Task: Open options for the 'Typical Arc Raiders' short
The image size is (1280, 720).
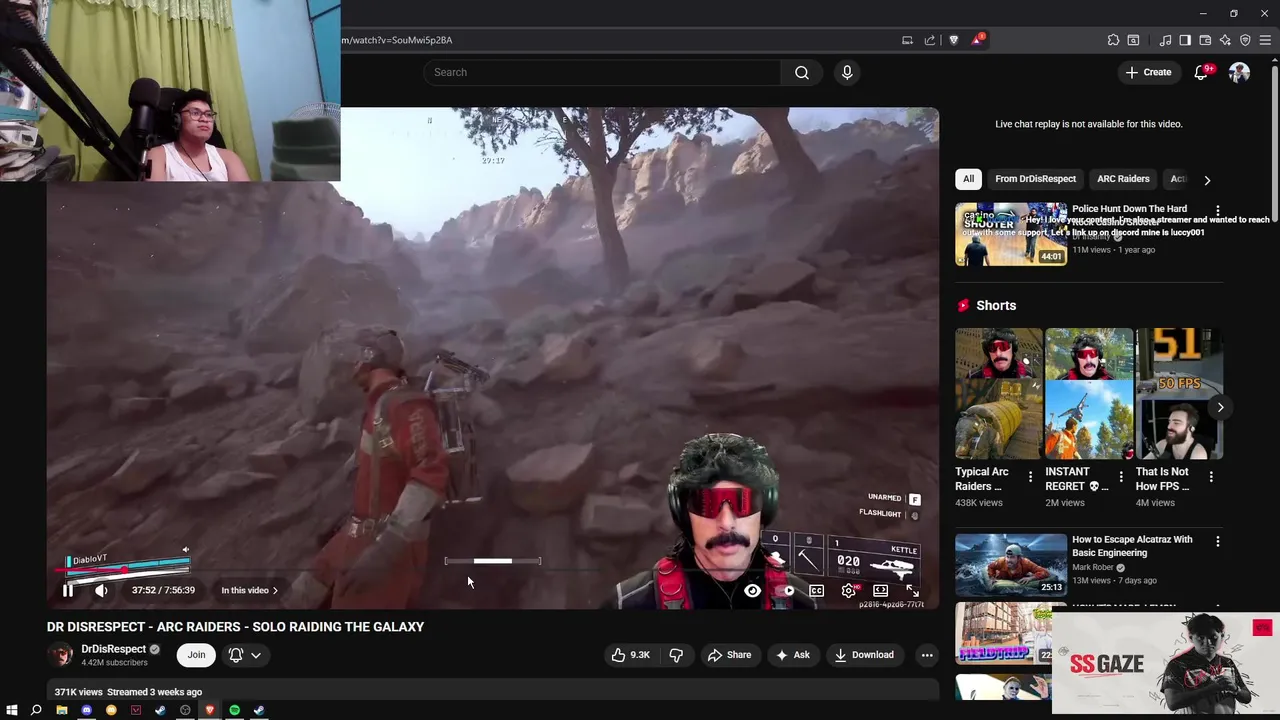Action: (1030, 477)
